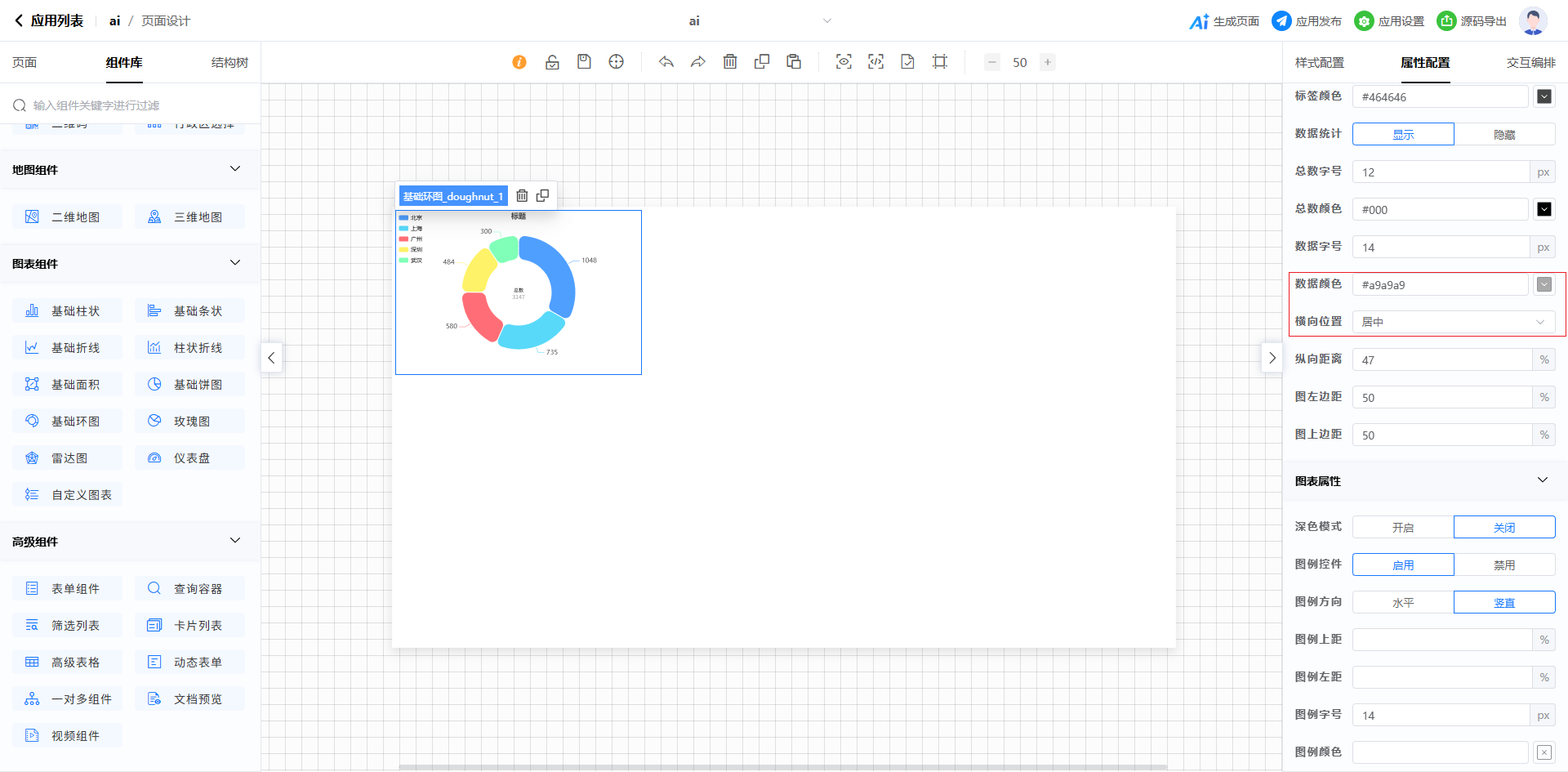Viewport: 1568px width, 772px height.
Task: Click the 应用发布 button
Action: 1307,21
